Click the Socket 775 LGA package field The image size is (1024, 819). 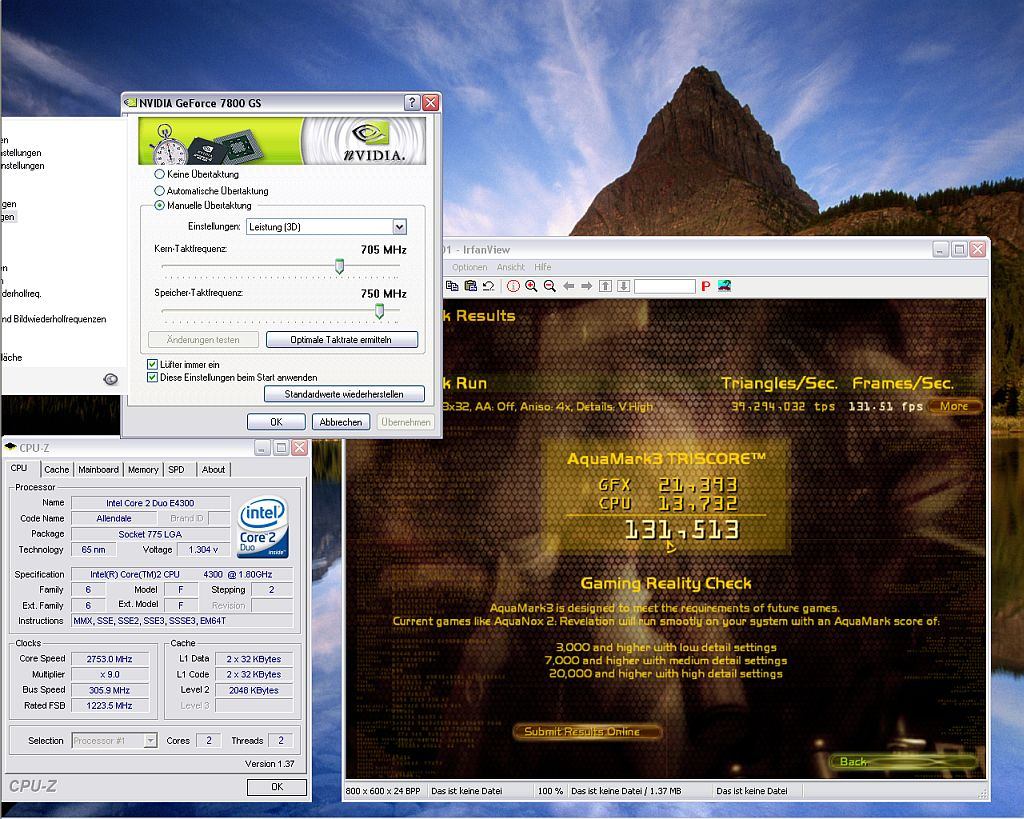[150, 534]
